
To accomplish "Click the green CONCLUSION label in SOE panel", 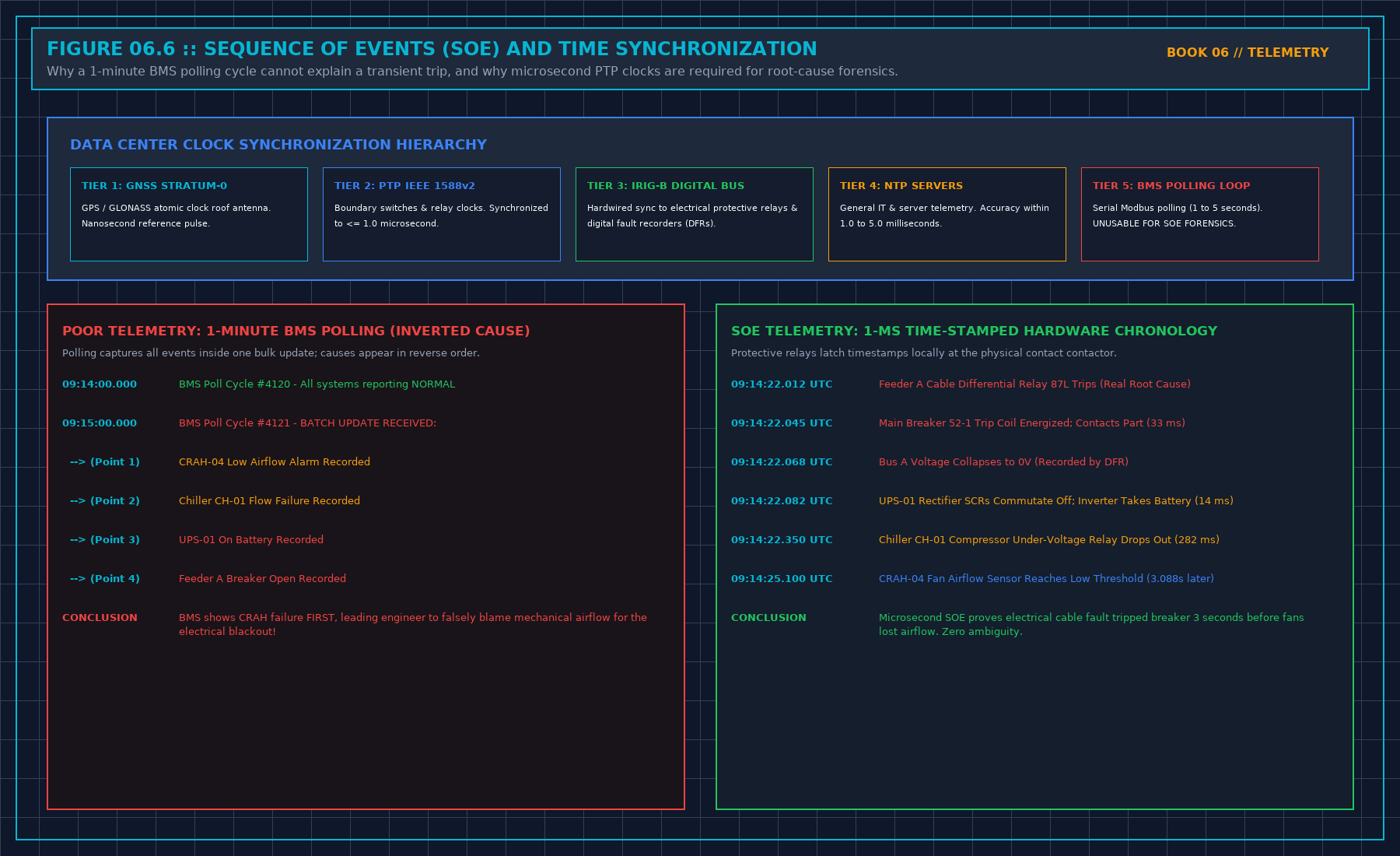I will [x=768, y=618].
